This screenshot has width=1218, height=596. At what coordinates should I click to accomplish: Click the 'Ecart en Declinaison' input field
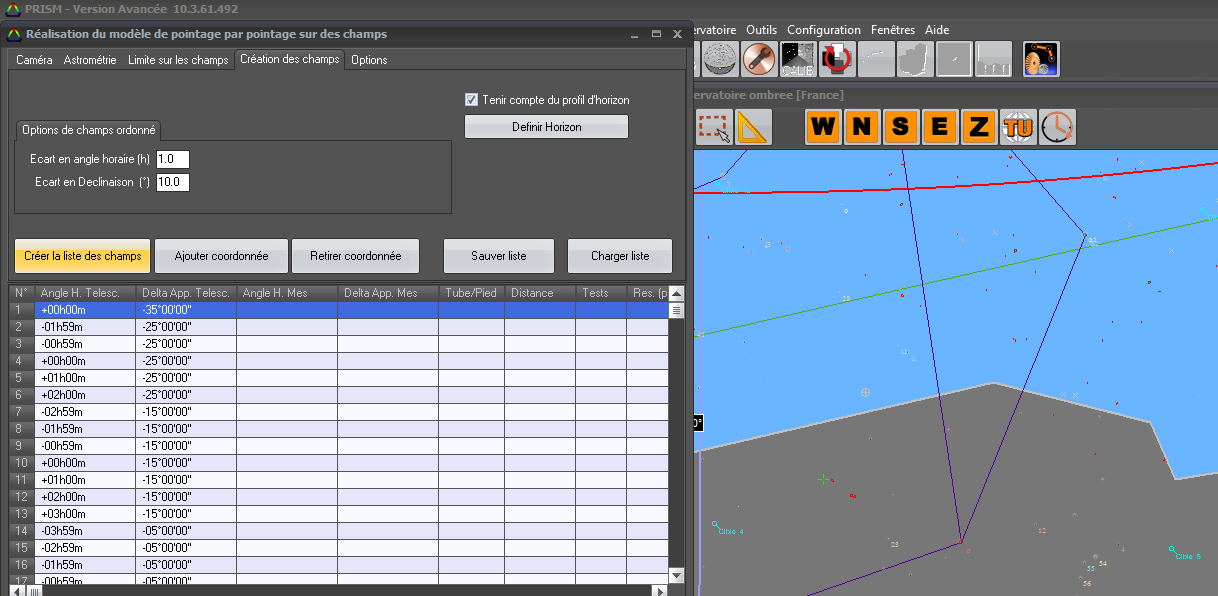point(172,182)
